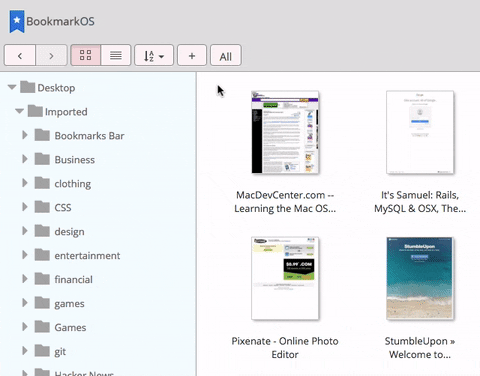Click the 'It's Samuel: Rails, MySQL & OSX' title
480x376 pixels.
coord(420,202)
